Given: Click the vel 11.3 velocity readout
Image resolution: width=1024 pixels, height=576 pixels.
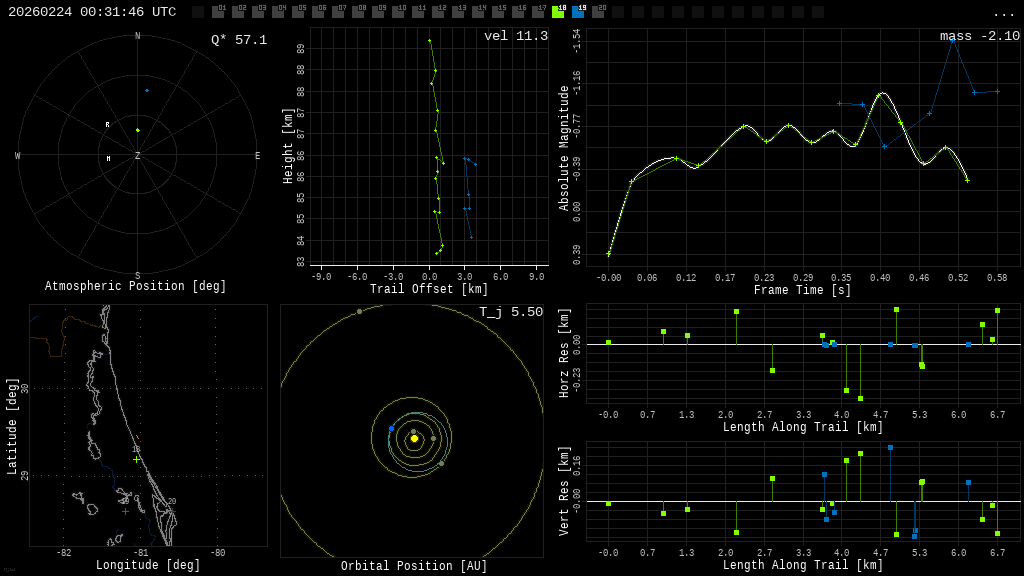Looking at the screenshot, I should click(516, 36).
